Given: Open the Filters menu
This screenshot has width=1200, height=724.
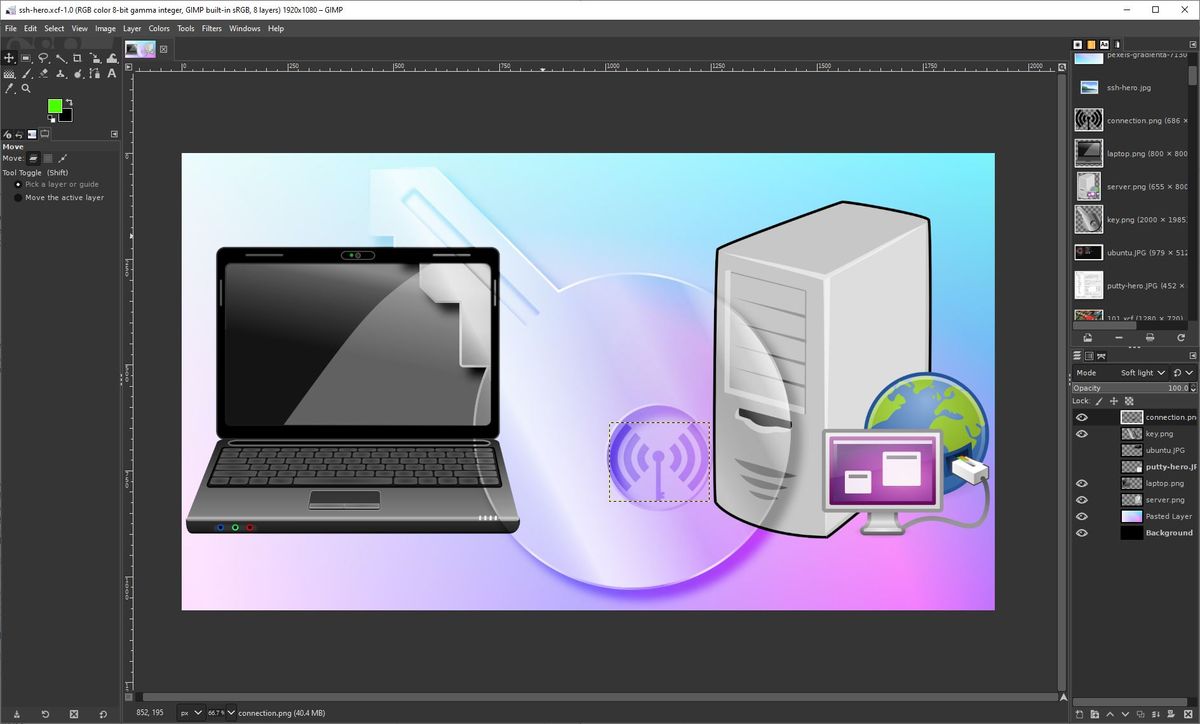Looking at the screenshot, I should (211, 28).
